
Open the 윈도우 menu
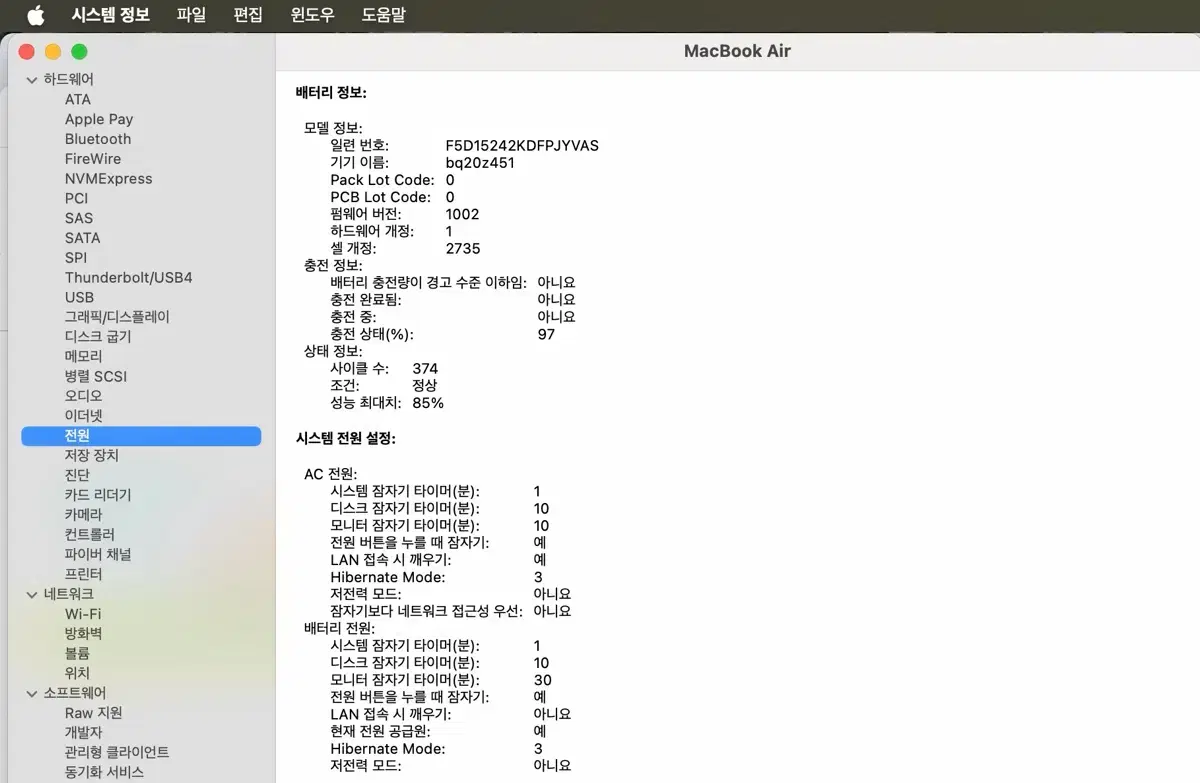click(312, 15)
